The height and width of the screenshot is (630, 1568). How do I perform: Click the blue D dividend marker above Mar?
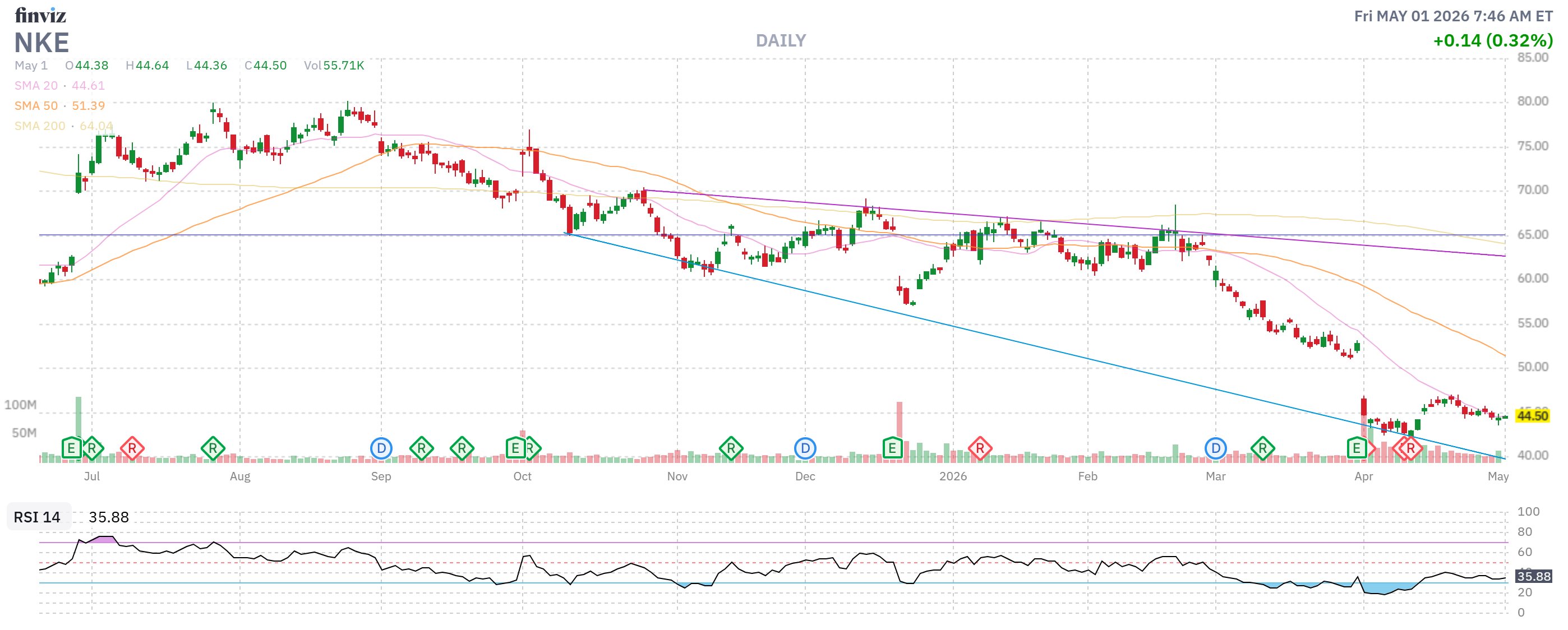pyautogui.click(x=1216, y=449)
